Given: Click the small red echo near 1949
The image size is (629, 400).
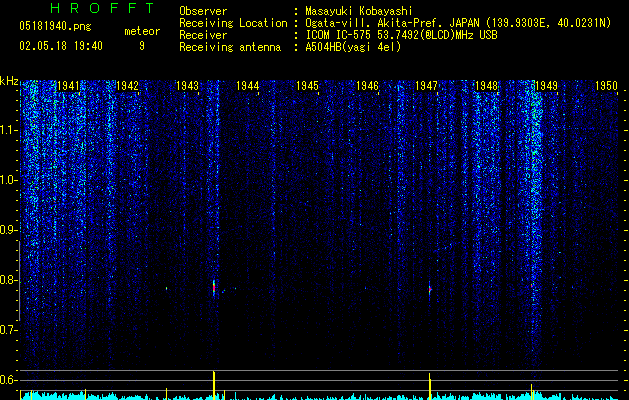Looking at the screenshot, I should point(532,285).
